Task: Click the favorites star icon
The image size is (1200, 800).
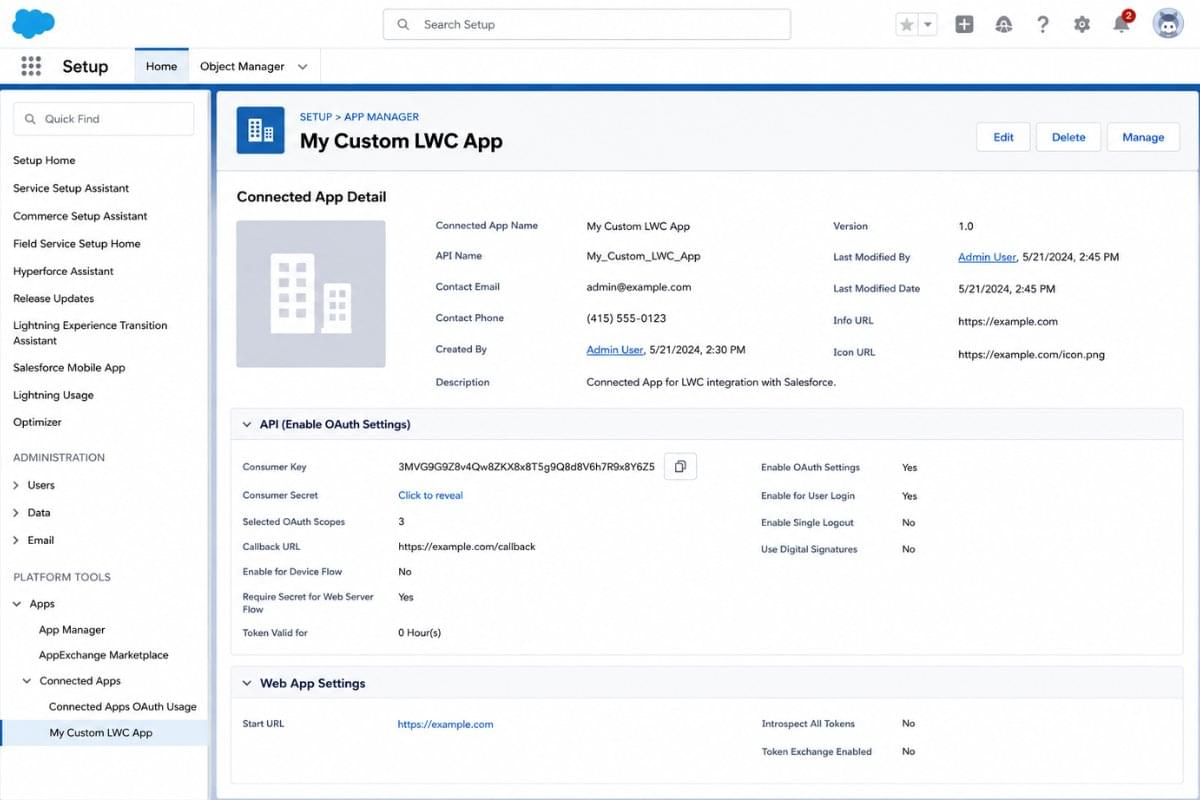Action: tap(907, 25)
